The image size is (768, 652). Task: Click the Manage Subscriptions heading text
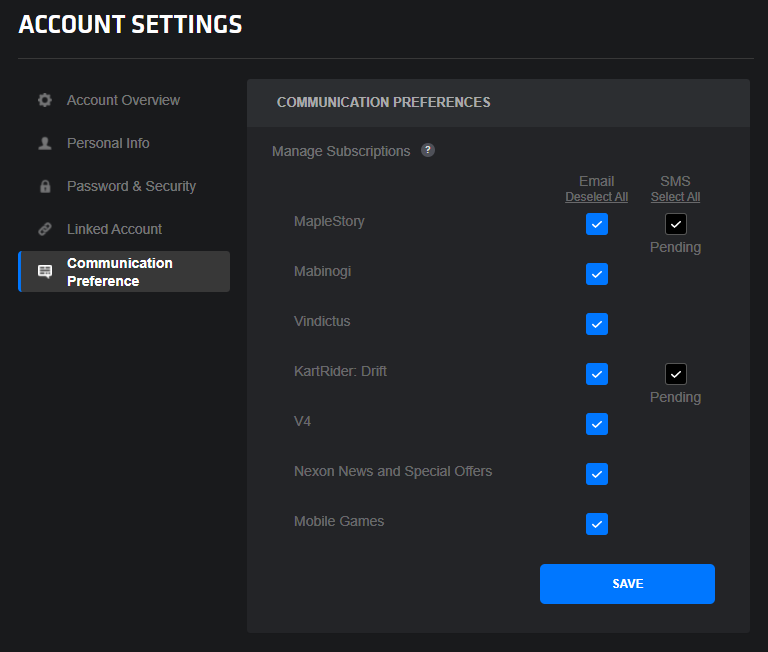click(341, 151)
